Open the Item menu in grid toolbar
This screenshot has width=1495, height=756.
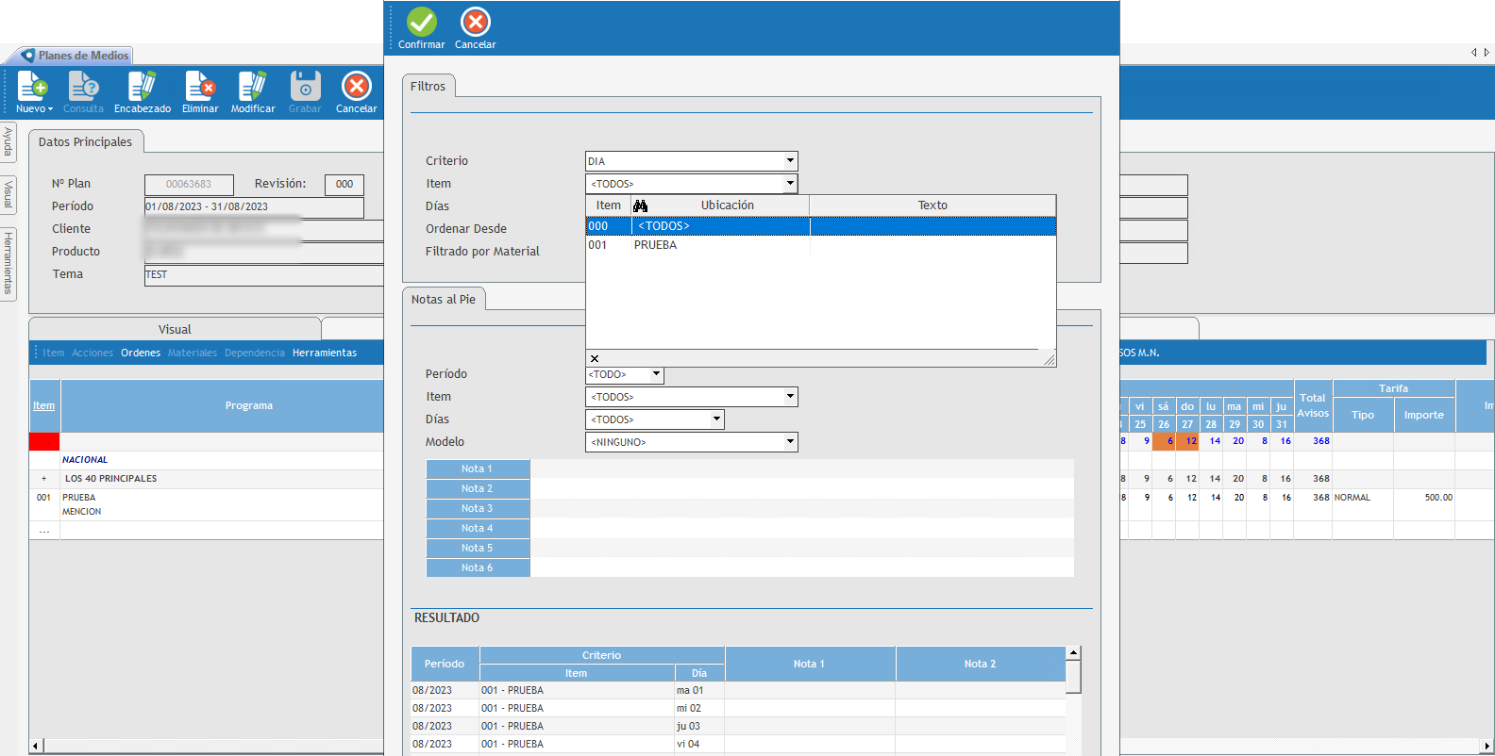53,353
